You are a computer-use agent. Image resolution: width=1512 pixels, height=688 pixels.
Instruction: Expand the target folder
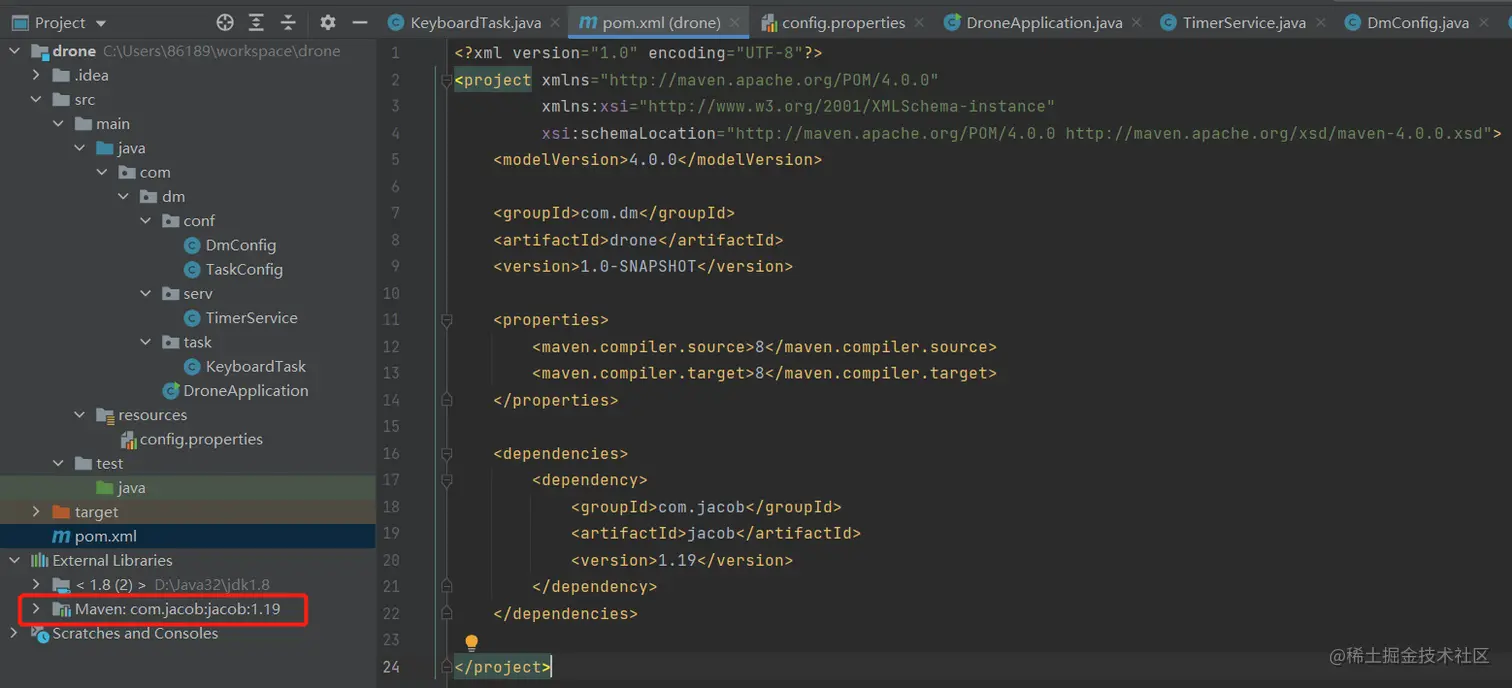[x=37, y=512]
